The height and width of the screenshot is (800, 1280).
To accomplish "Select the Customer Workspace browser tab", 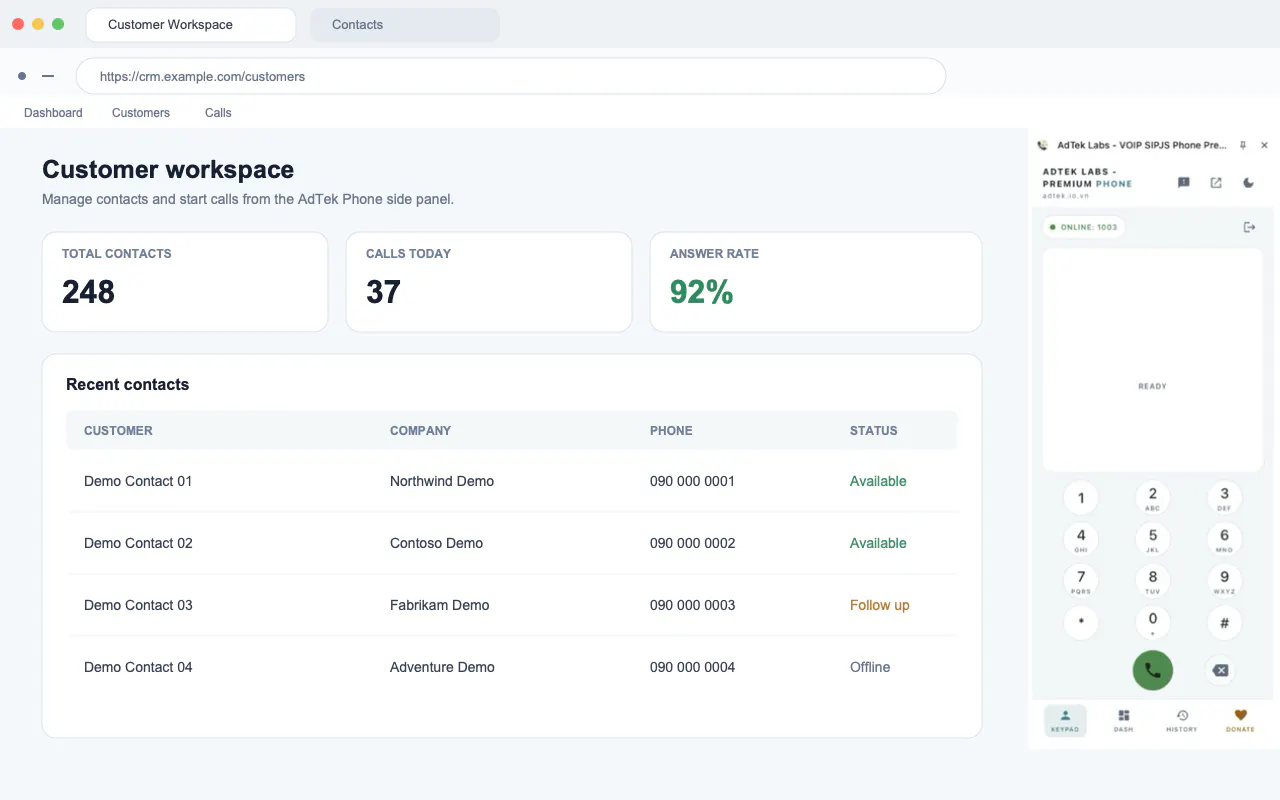I will (191, 25).
